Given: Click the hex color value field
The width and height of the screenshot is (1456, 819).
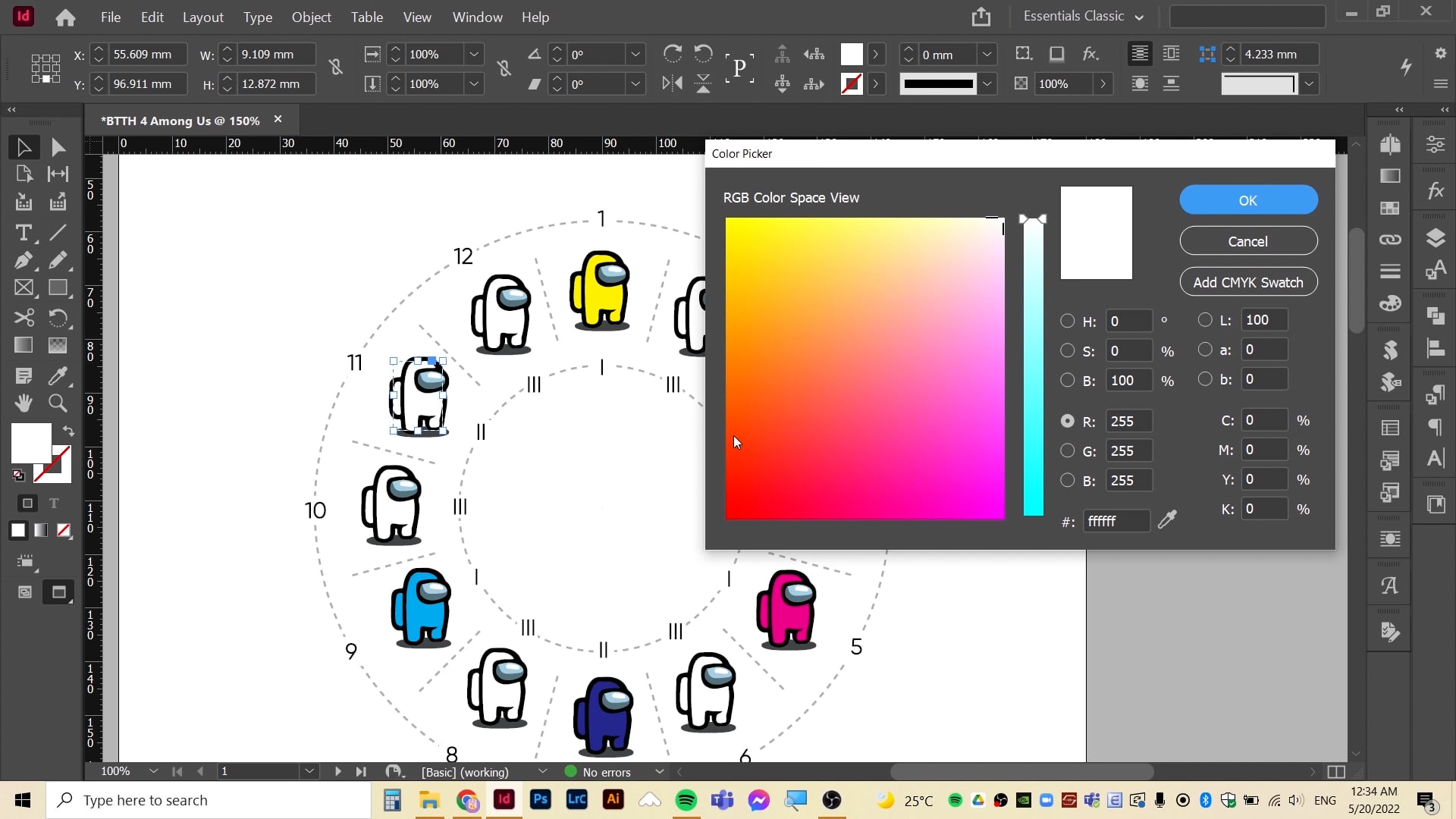Looking at the screenshot, I should click(1116, 521).
